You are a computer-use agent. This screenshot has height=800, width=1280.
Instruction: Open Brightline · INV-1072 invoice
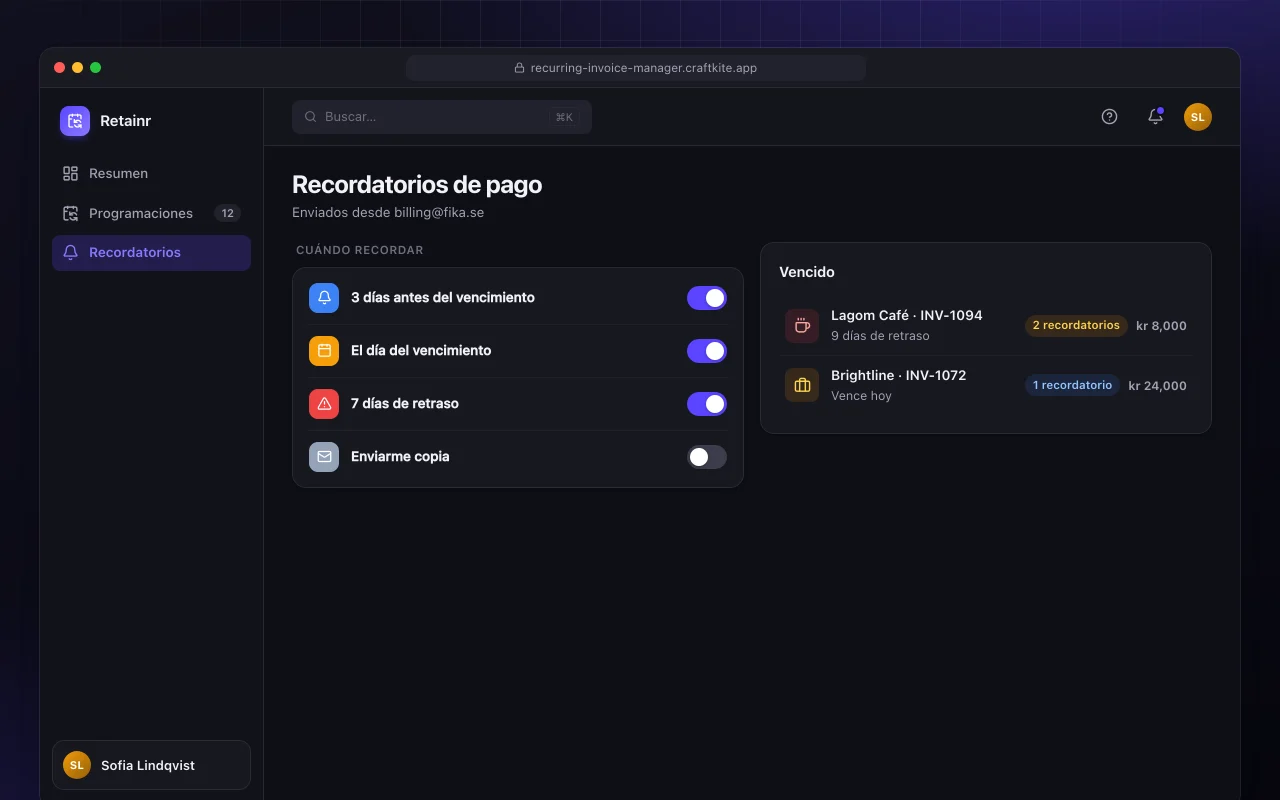pyautogui.click(x=986, y=386)
